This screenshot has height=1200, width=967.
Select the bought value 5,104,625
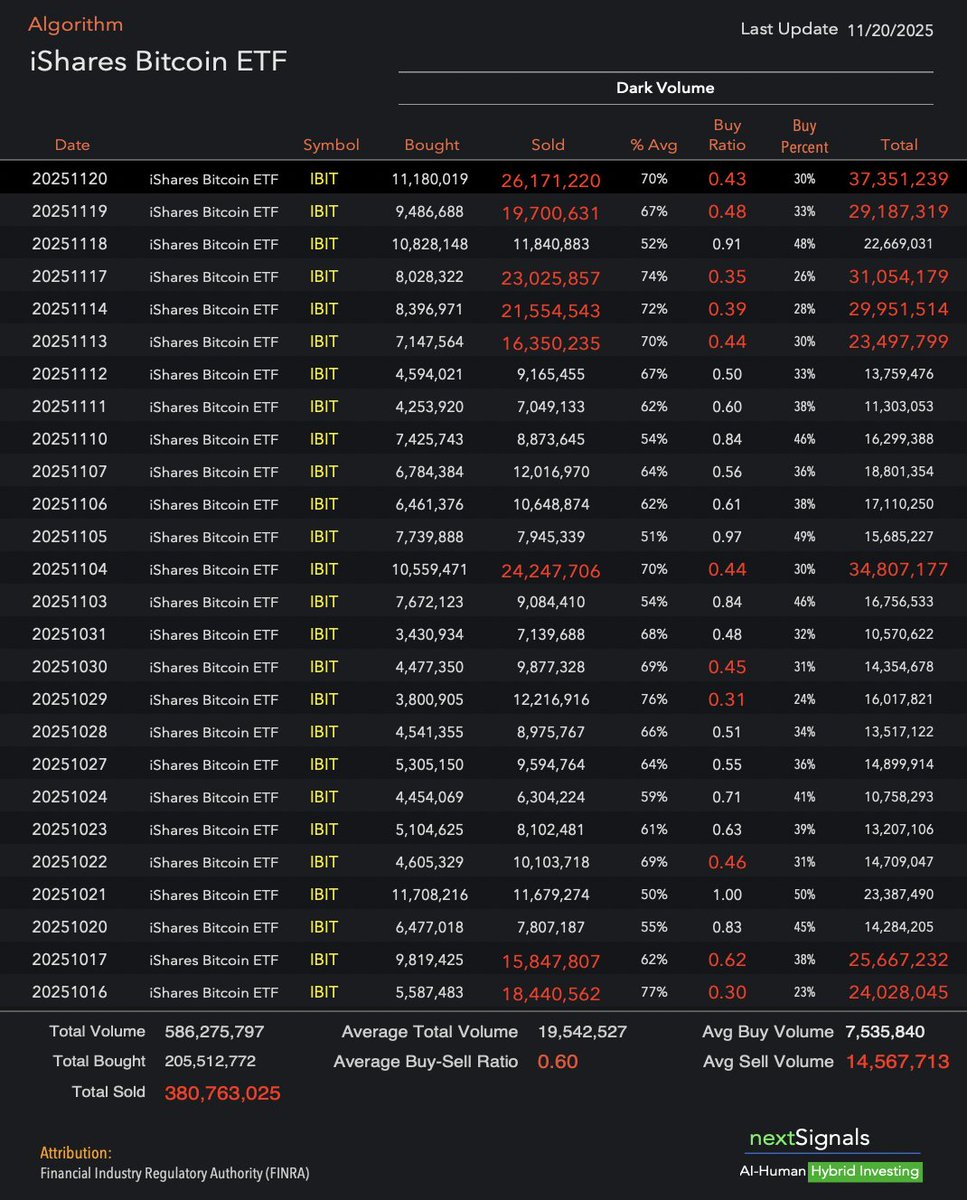pos(430,829)
